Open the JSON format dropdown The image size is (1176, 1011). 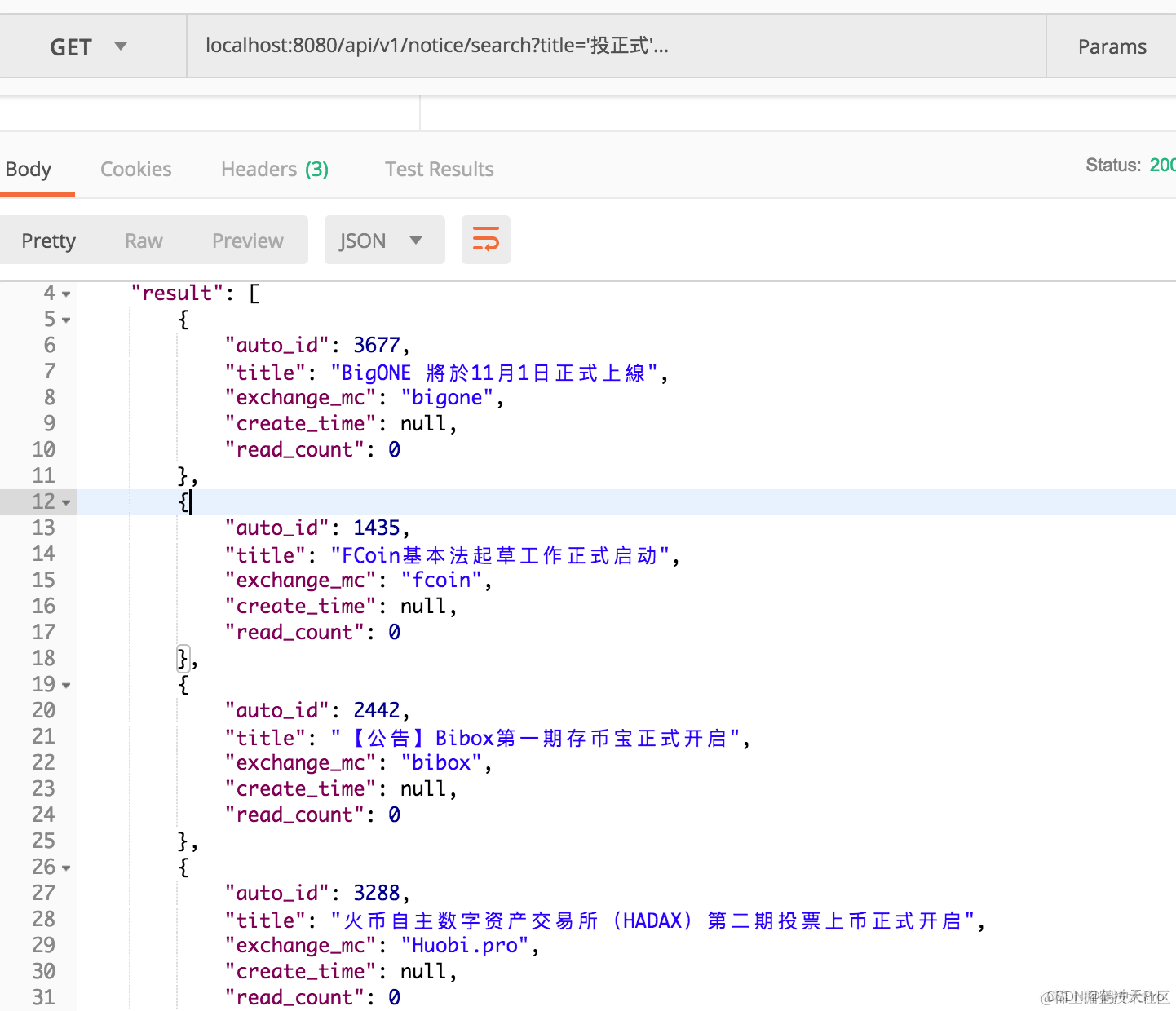coord(385,240)
